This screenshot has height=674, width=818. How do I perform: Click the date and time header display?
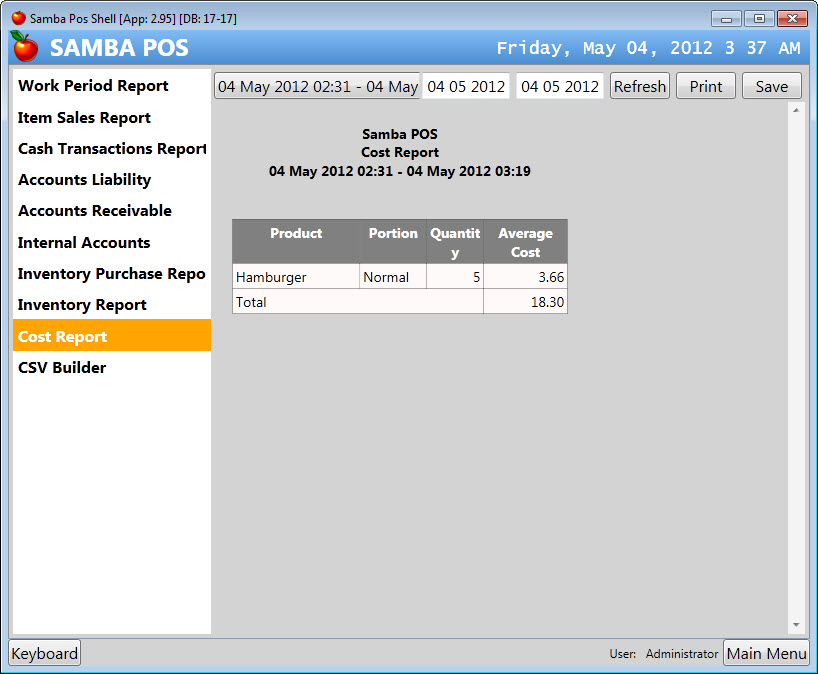coord(648,48)
